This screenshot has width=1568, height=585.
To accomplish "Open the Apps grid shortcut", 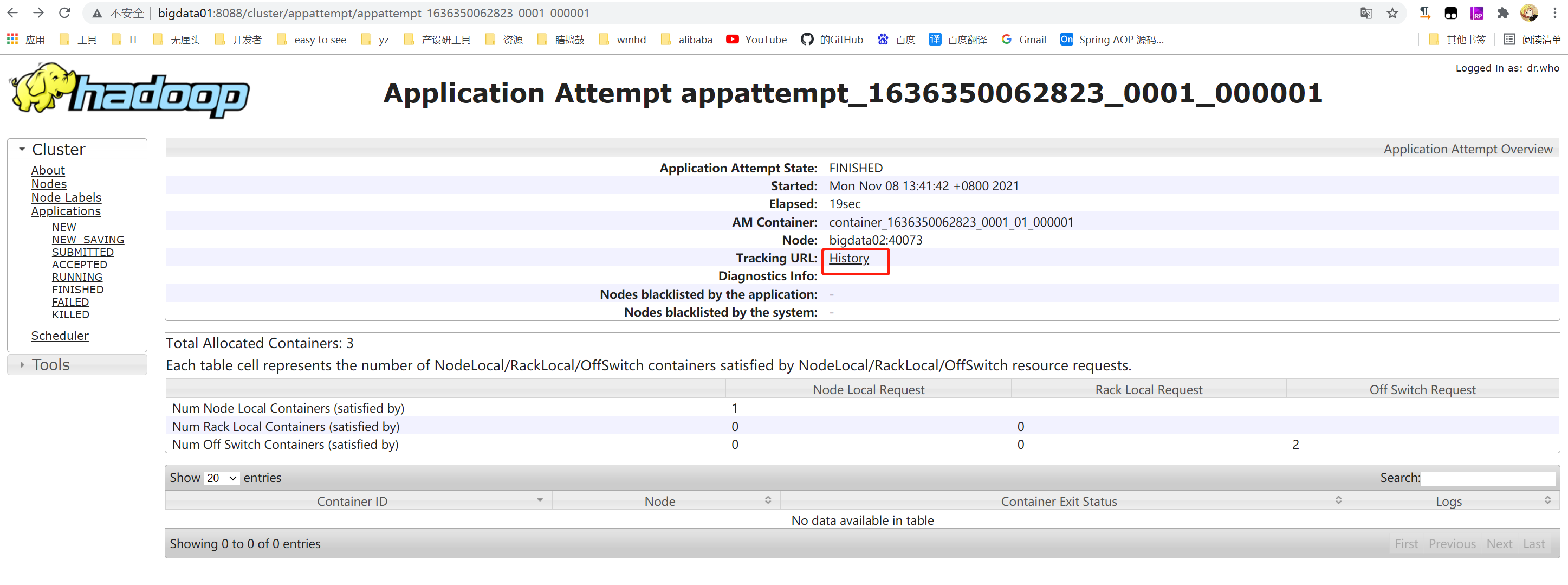I will pyautogui.click(x=25, y=40).
